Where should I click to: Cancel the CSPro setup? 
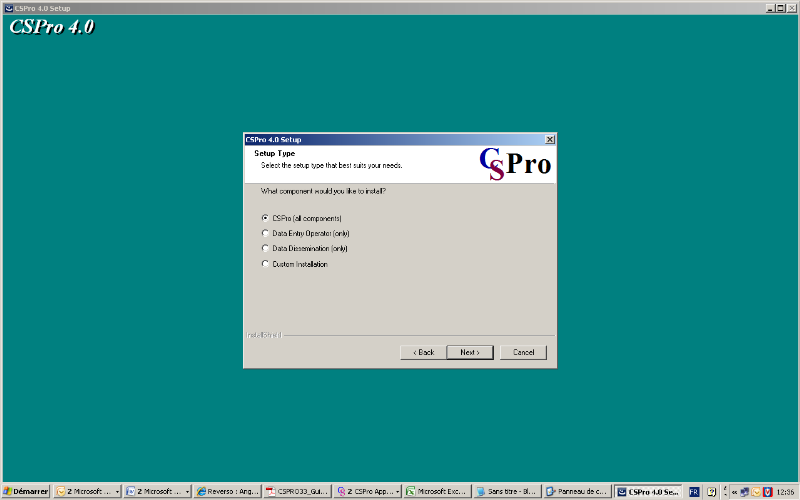click(523, 352)
